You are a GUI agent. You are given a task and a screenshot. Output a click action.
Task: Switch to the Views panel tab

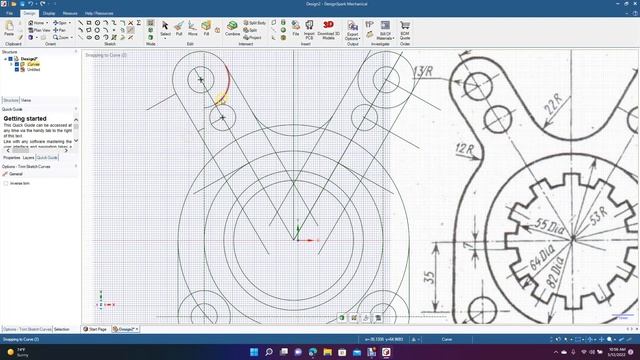tap(26, 100)
